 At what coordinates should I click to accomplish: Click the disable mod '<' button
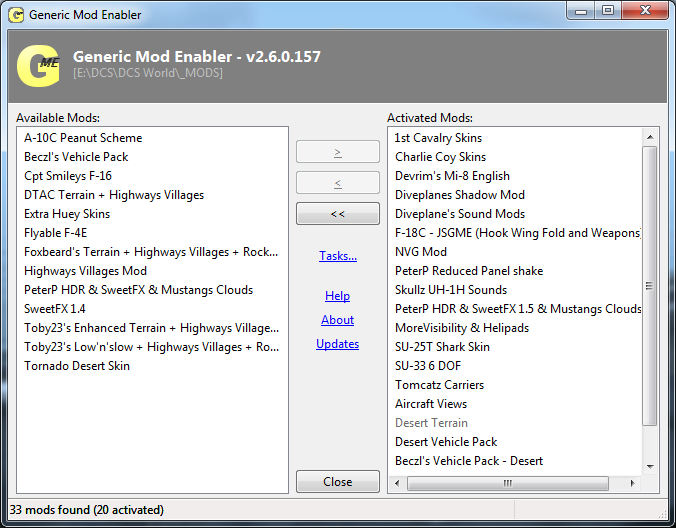click(x=338, y=183)
